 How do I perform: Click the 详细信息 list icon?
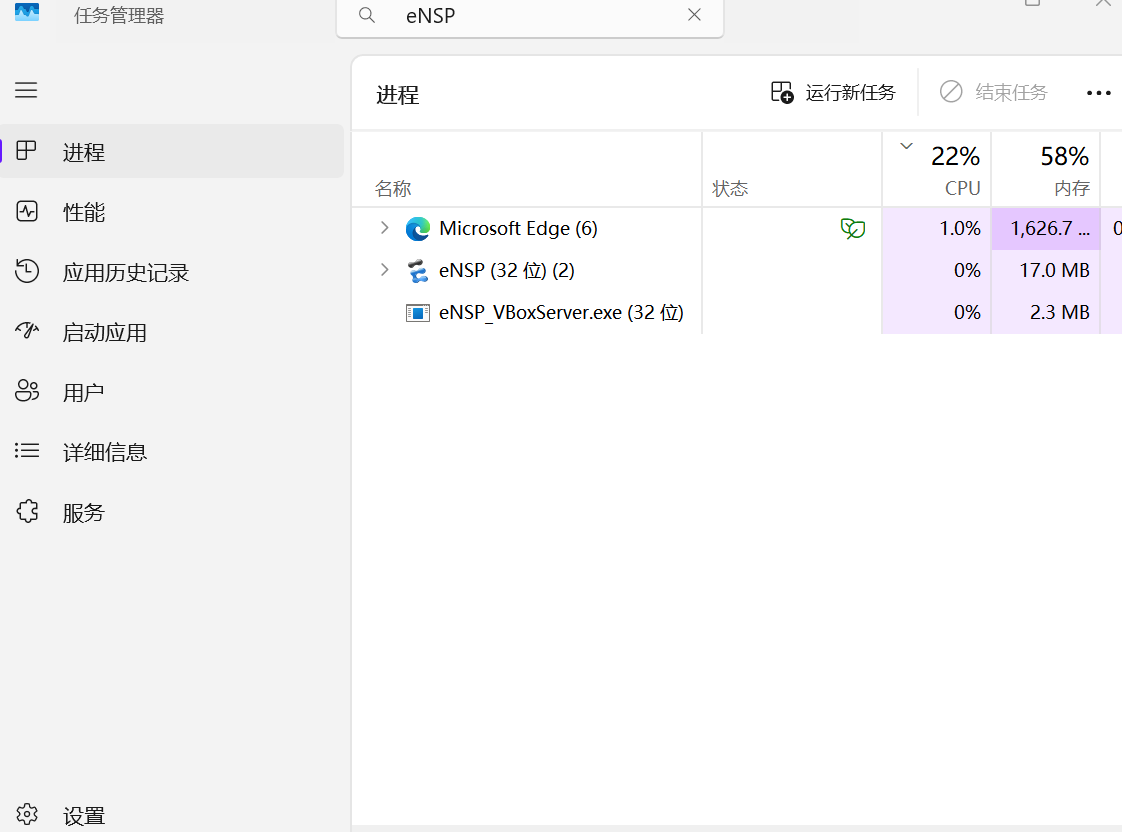[x=27, y=450]
